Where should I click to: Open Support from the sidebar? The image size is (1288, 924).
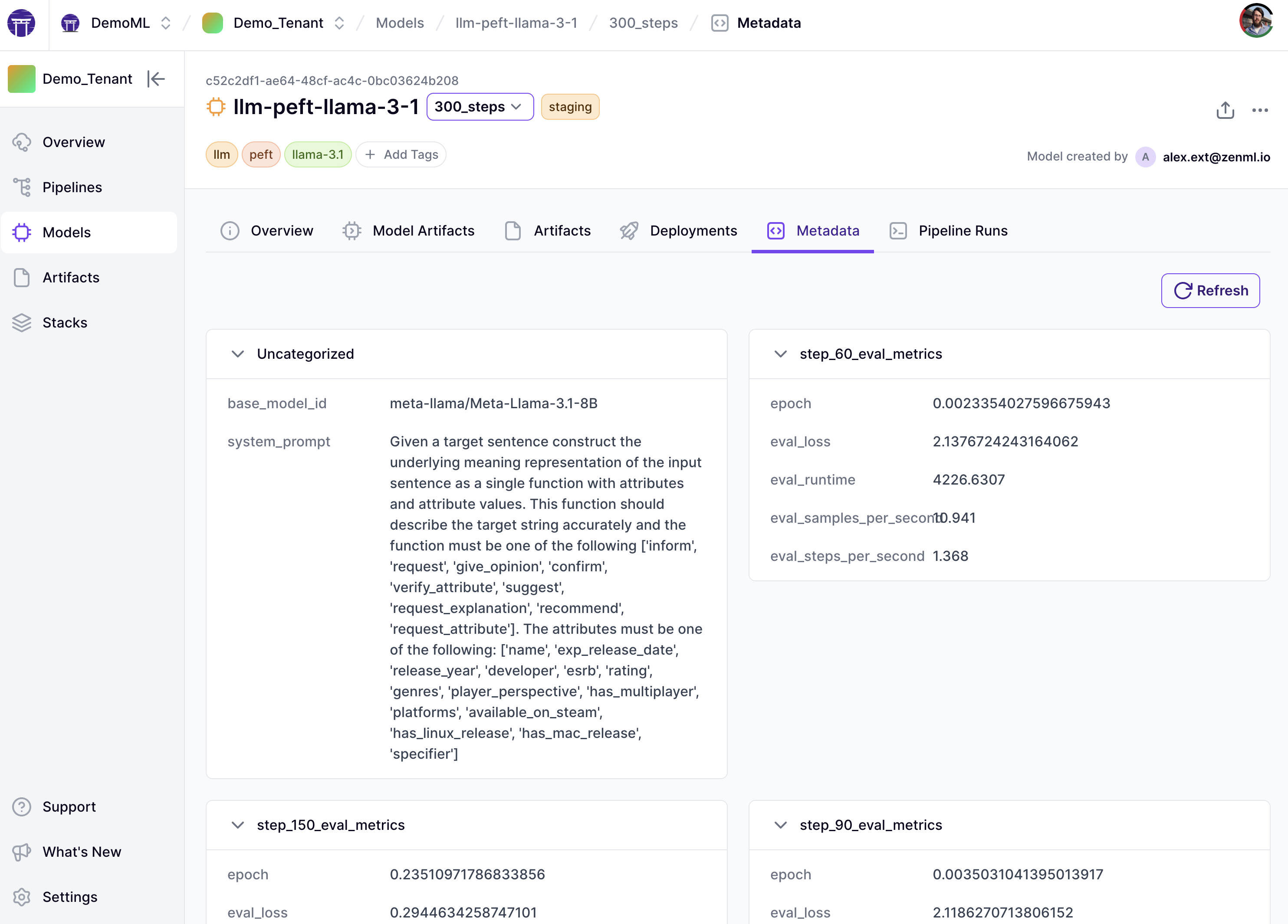tap(69, 806)
